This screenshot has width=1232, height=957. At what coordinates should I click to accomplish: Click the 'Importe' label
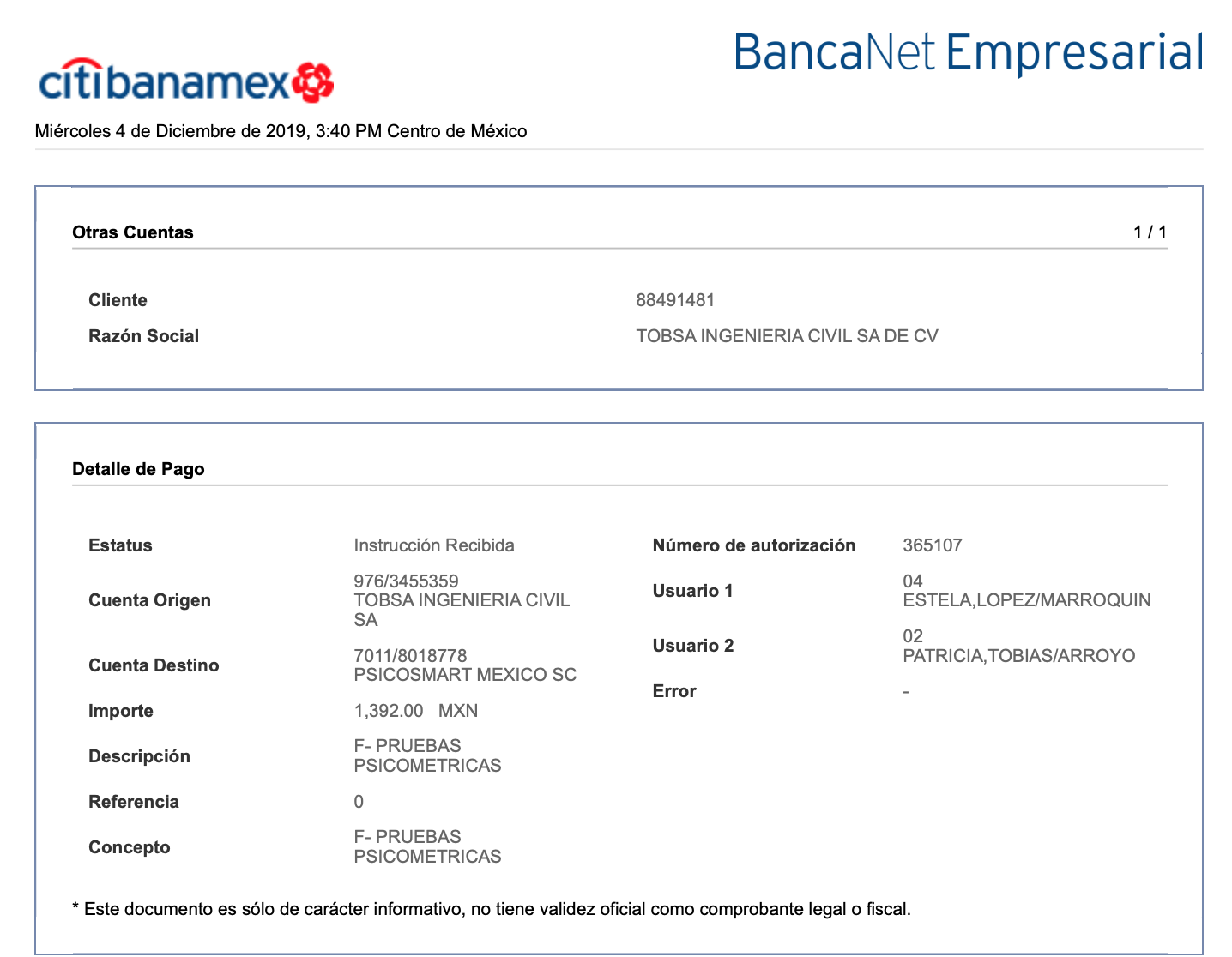point(121,711)
